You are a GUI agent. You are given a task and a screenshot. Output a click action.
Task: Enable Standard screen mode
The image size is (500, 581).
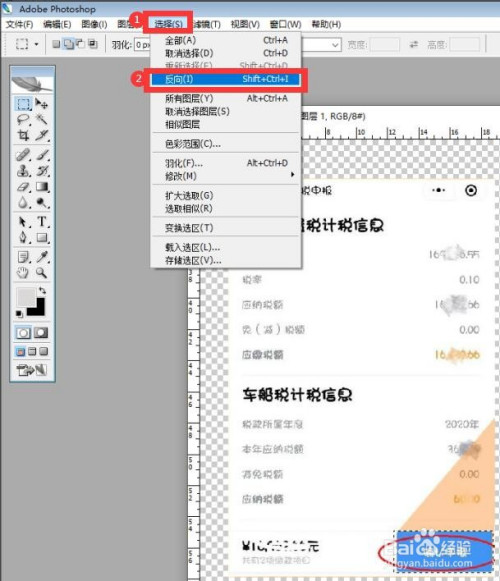(x=21, y=351)
